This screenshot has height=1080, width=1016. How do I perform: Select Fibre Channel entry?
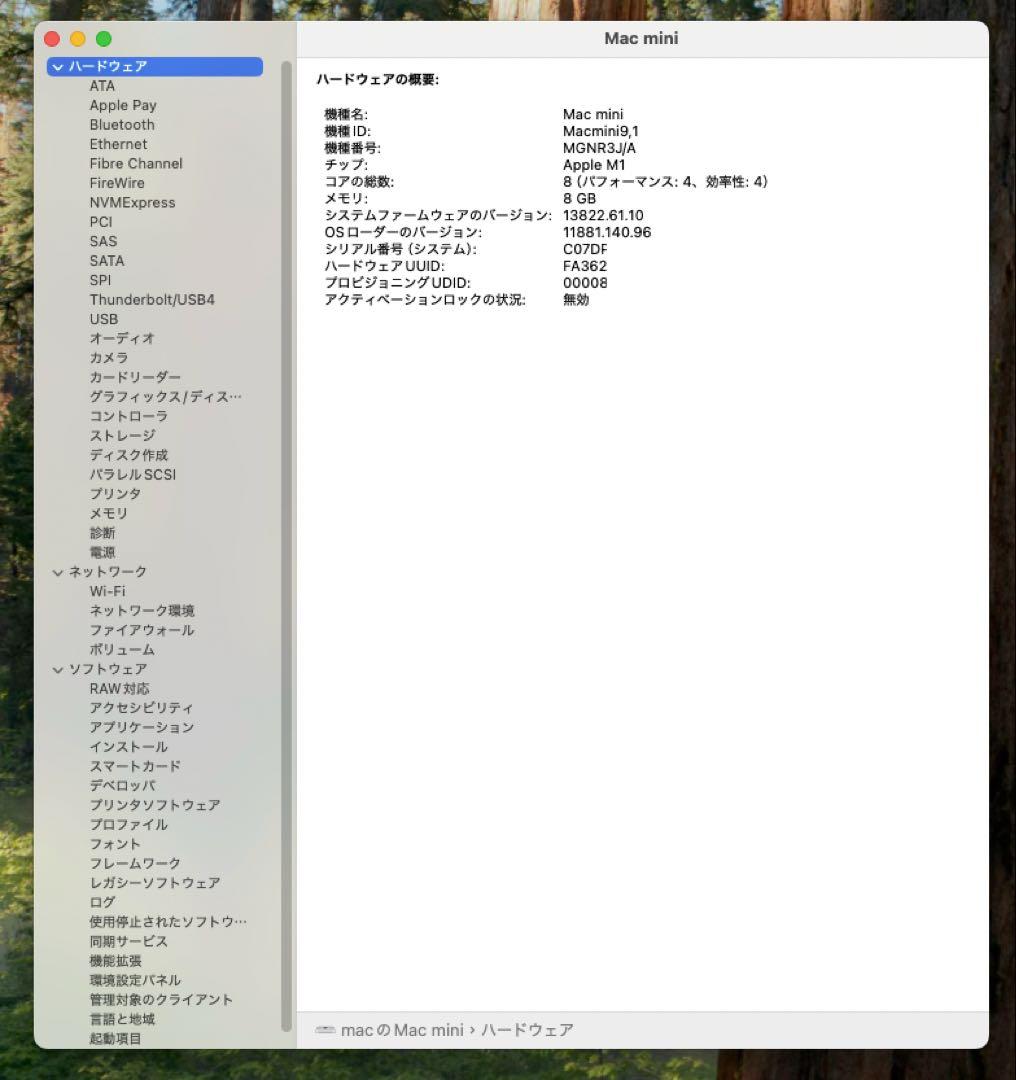coord(136,163)
